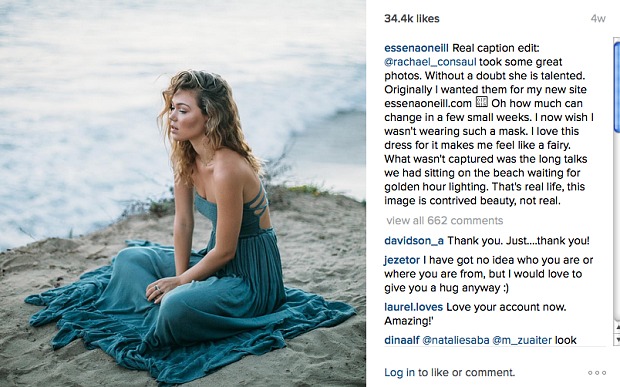Click the comments scrollbar thumb
This screenshot has width=620, height=387.
pyautogui.click(x=617, y=85)
